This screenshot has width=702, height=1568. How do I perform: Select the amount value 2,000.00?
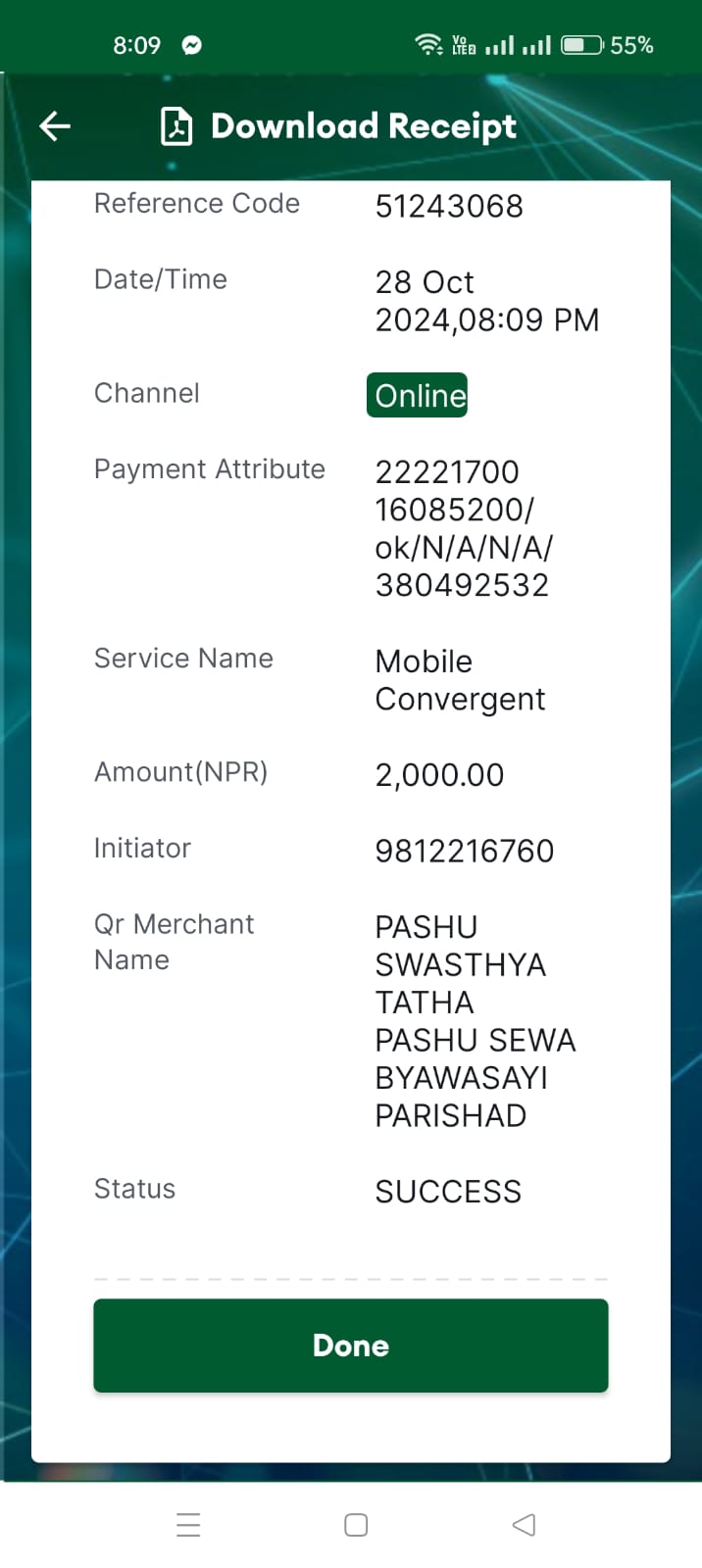(x=439, y=775)
